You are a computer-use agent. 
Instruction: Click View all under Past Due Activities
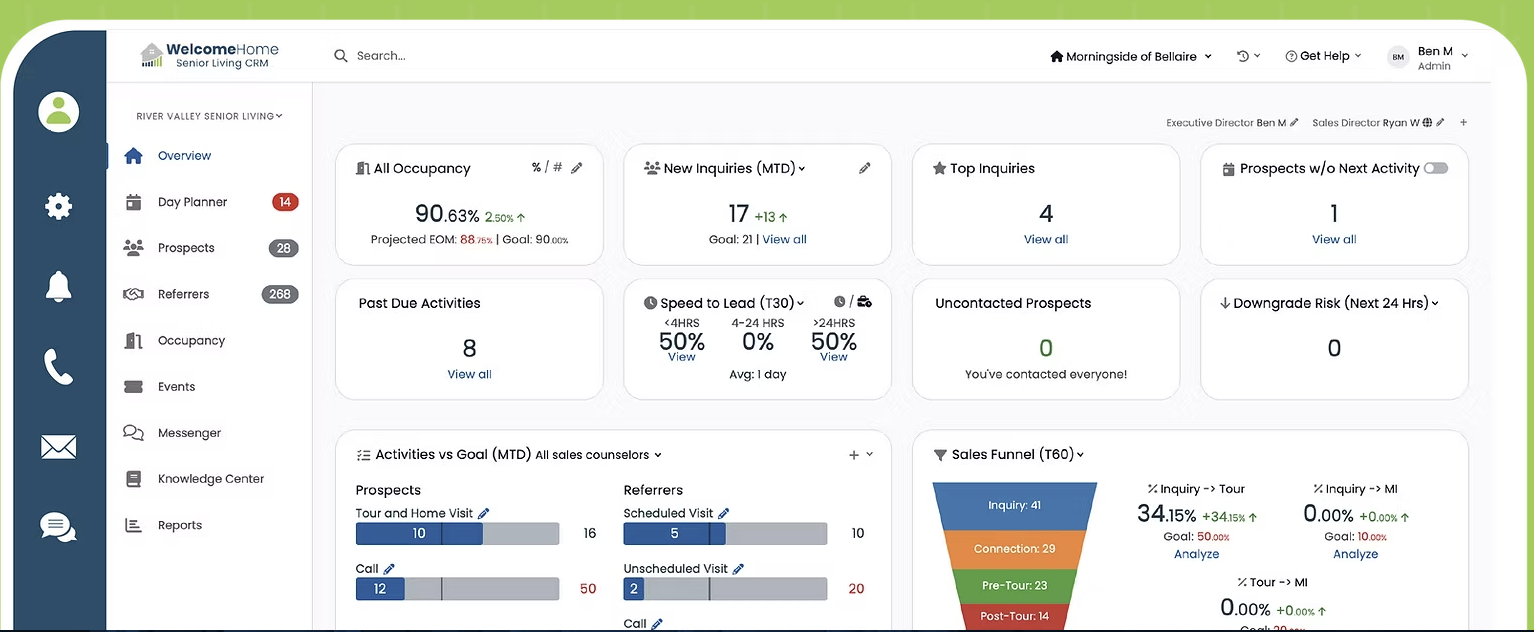pos(469,374)
